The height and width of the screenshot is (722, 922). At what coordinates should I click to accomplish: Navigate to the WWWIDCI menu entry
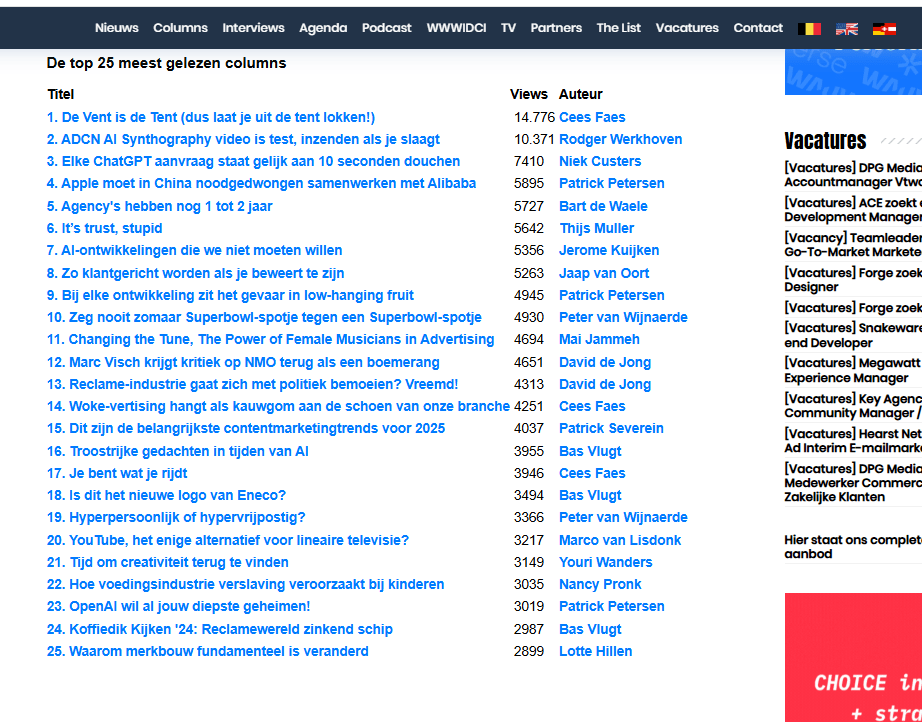click(456, 28)
